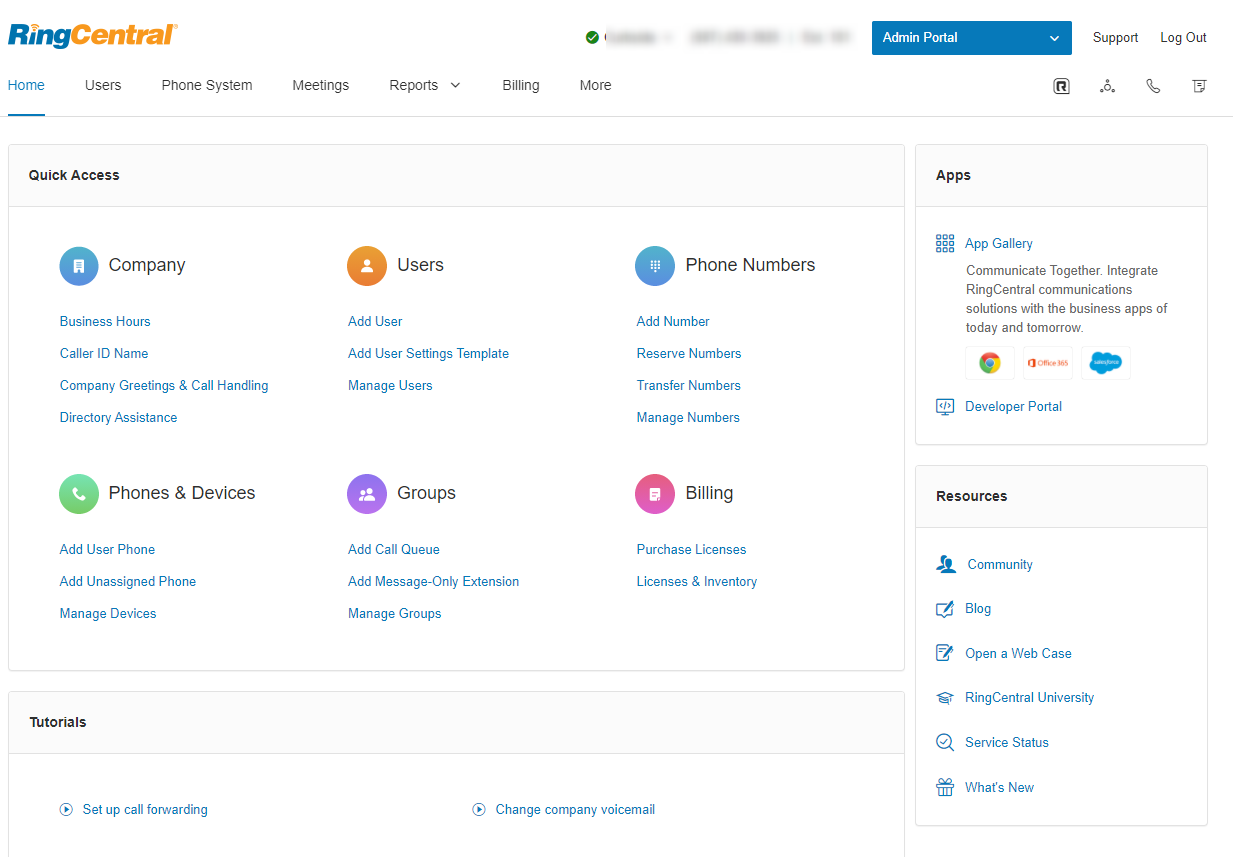Click the fax/notes icon in top toolbar

point(1199,86)
